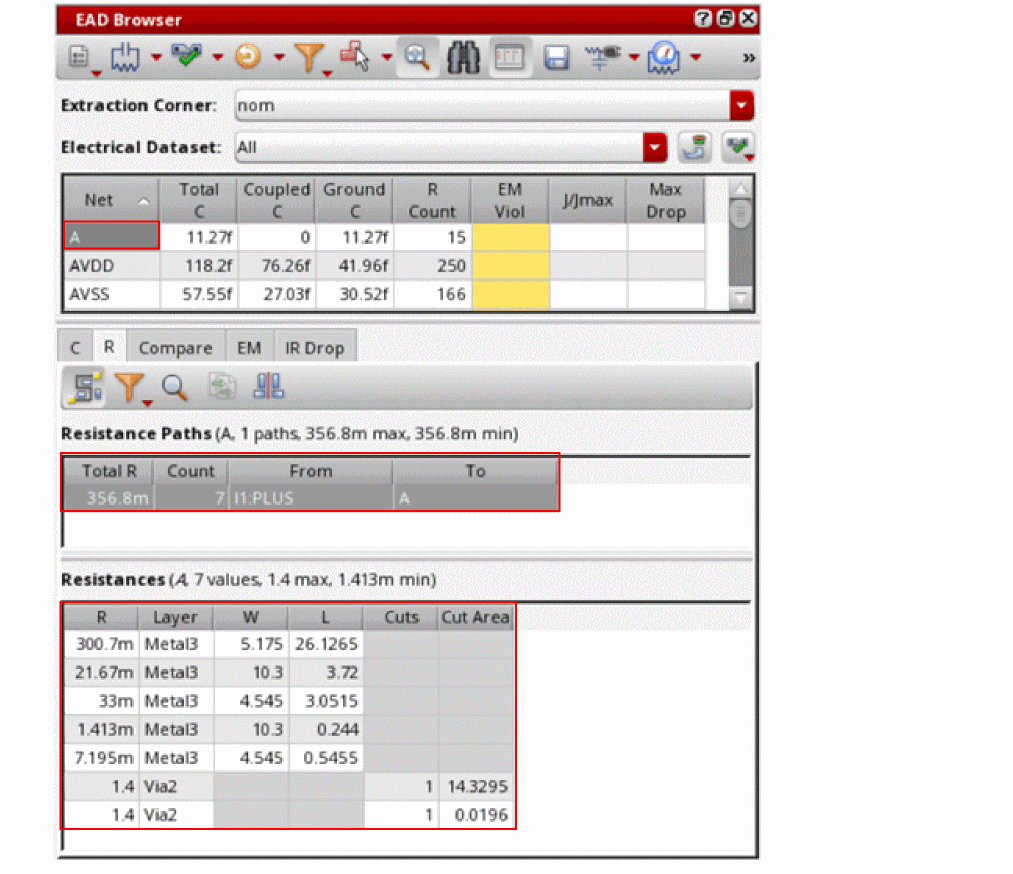Screen dimensions: 1013x874
Task: Sort by the Ground C column header
Action: (354, 200)
